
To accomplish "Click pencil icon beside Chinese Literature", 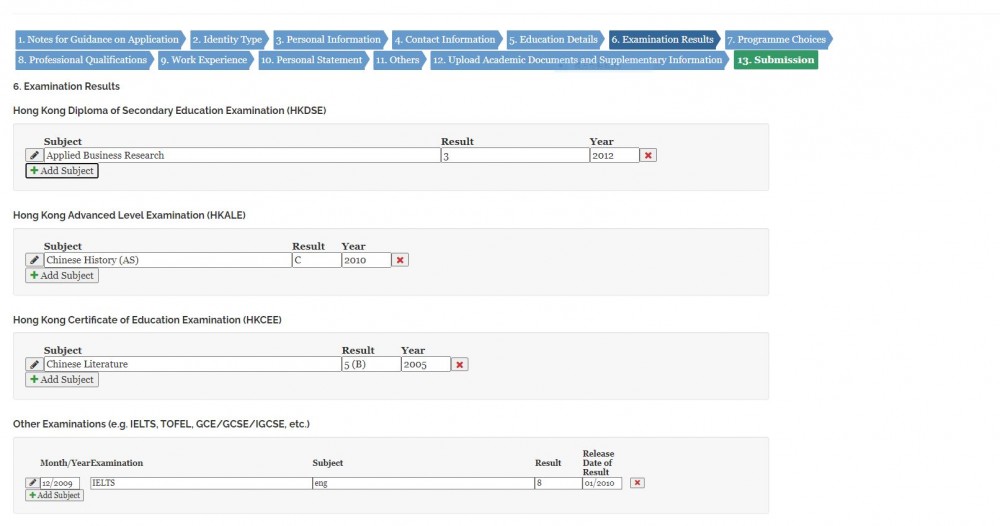I will point(34,365).
